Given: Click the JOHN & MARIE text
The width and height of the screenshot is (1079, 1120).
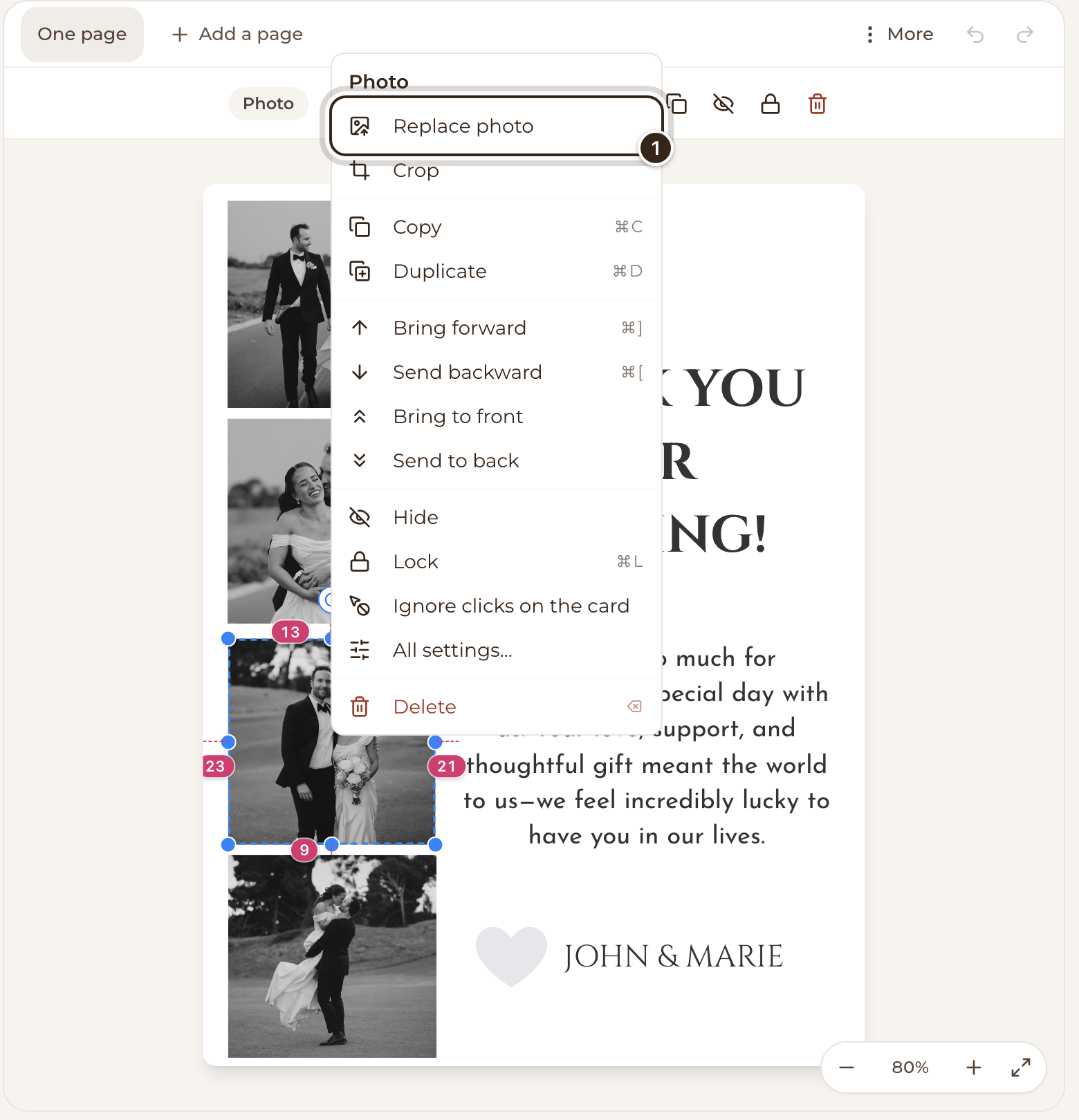Looking at the screenshot, I should [x=673, y=956].
